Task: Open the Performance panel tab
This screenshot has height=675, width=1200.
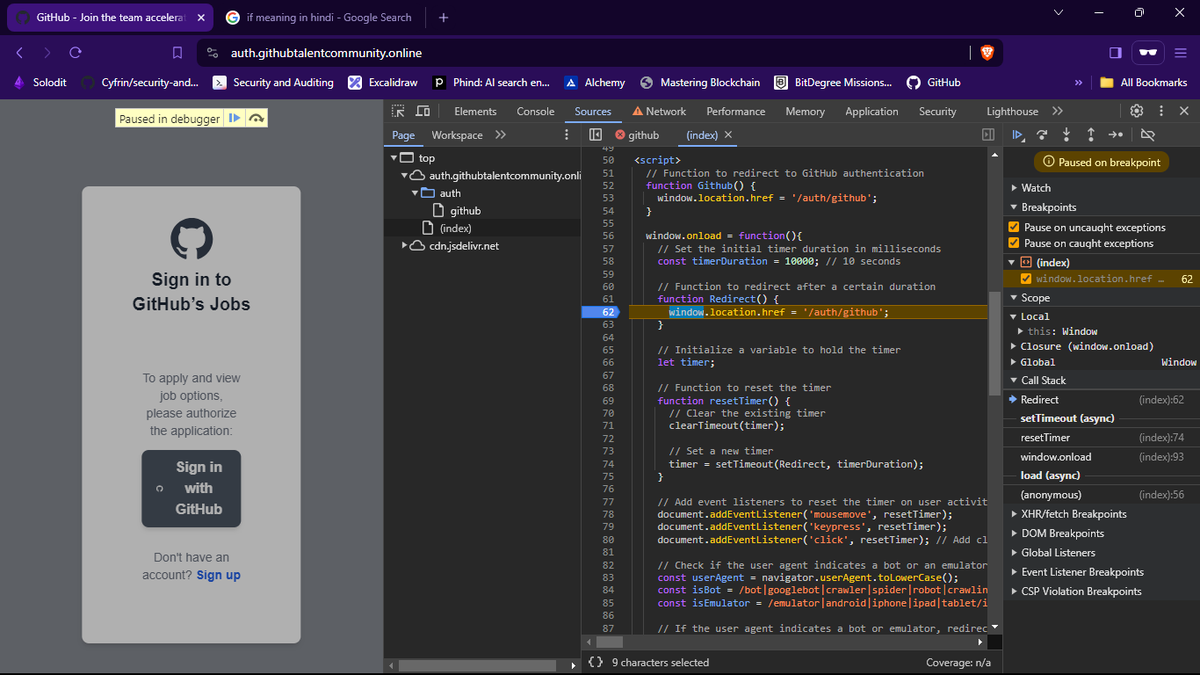Action: tap(735, 111)
